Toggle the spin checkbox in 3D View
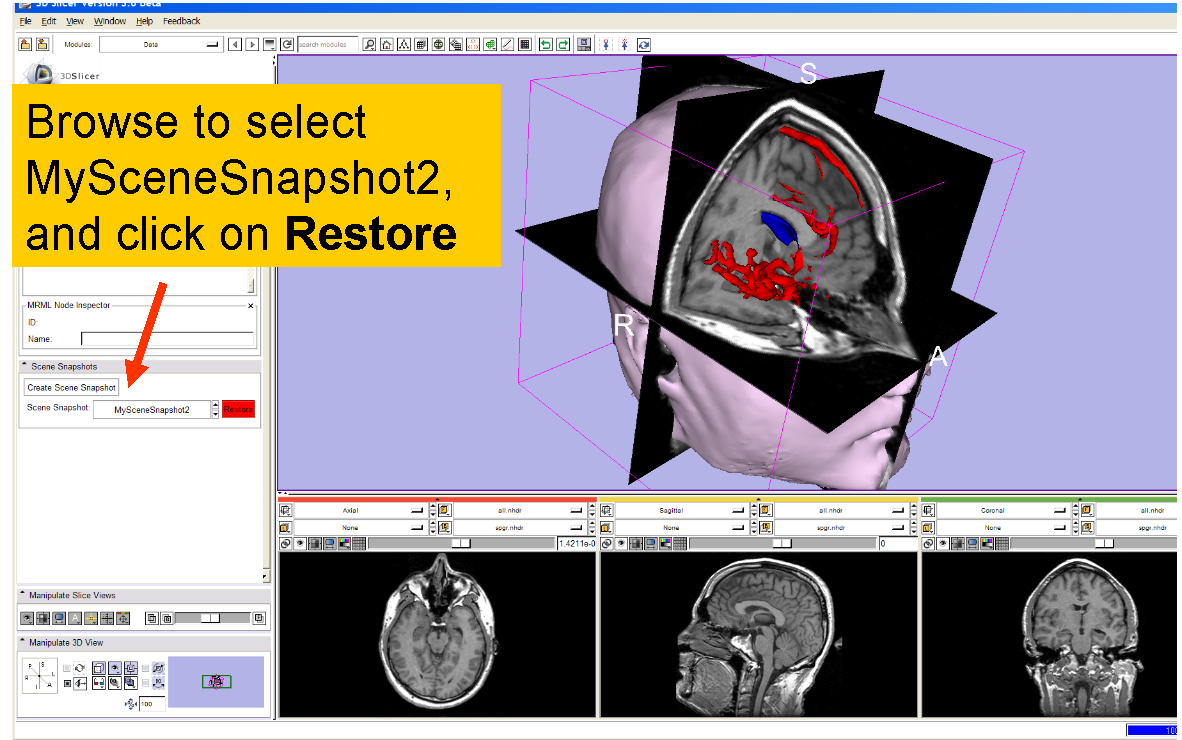Viewport: 1182px width, 740px height. tap(67, 667)
